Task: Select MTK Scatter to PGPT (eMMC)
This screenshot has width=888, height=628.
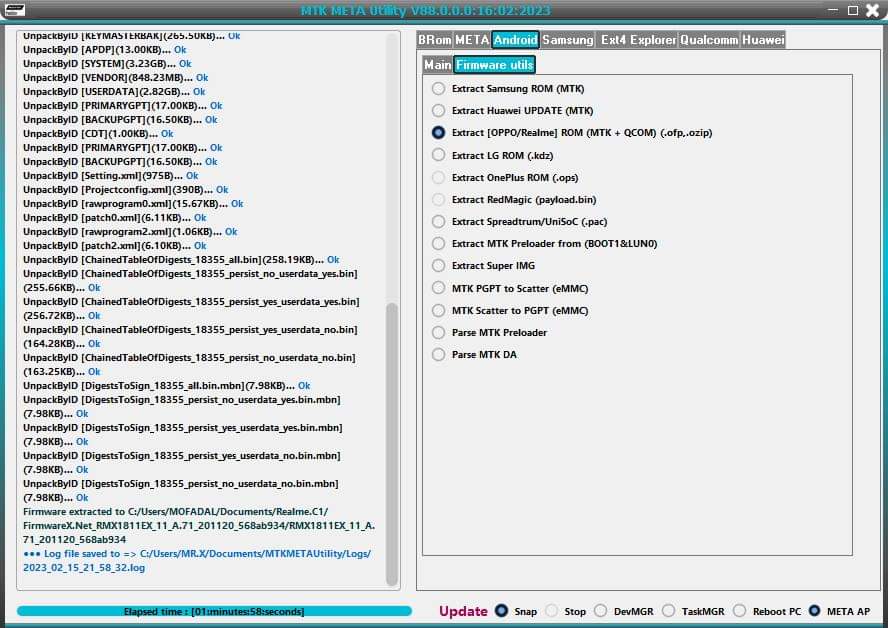Action: [x=438, y=310]
